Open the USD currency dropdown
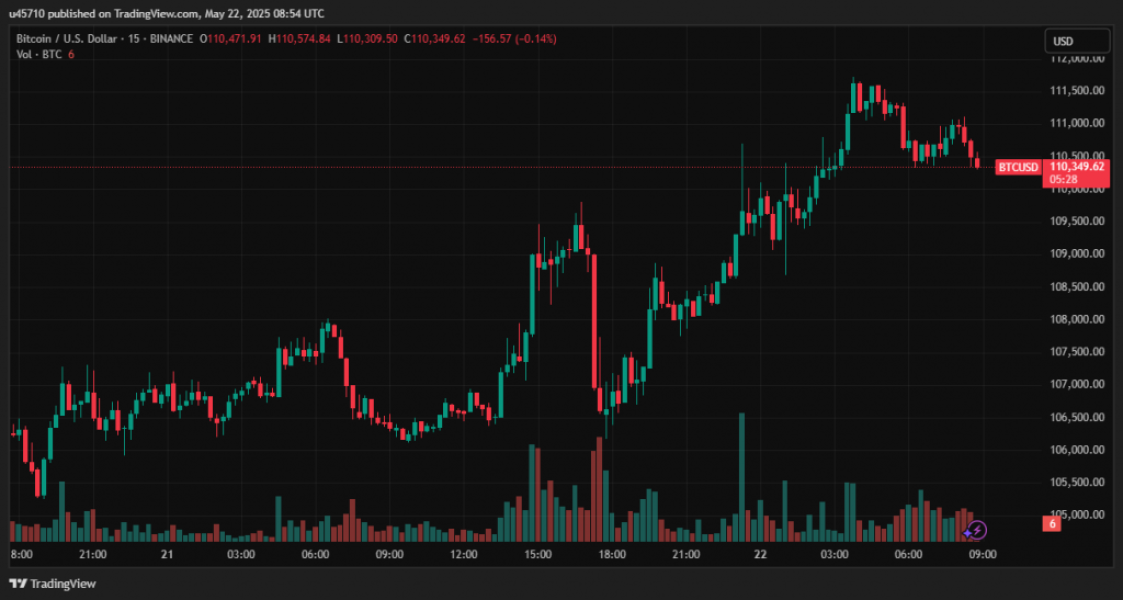Image resolution: width=1123 pixels, height=600 pixels. [1076, 41]
